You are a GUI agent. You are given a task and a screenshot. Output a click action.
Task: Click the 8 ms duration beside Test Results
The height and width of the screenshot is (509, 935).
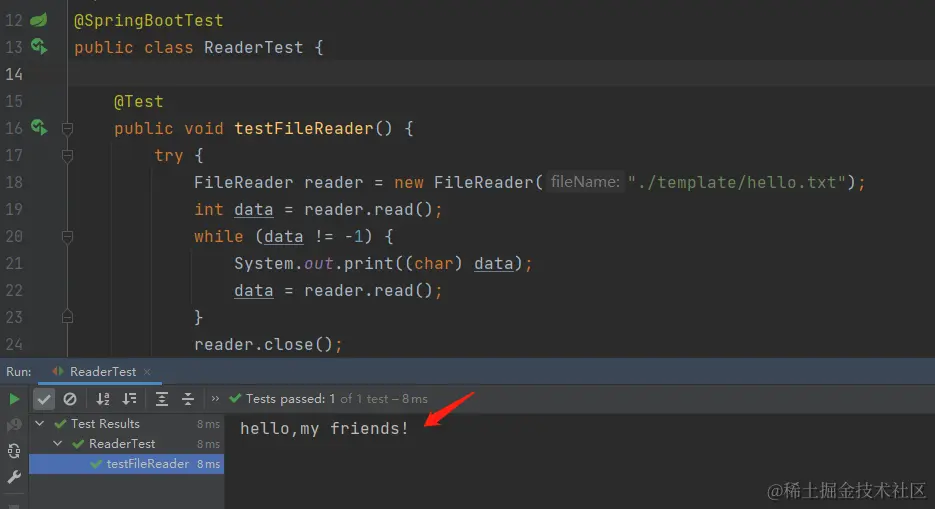click(x=209, y=424)
